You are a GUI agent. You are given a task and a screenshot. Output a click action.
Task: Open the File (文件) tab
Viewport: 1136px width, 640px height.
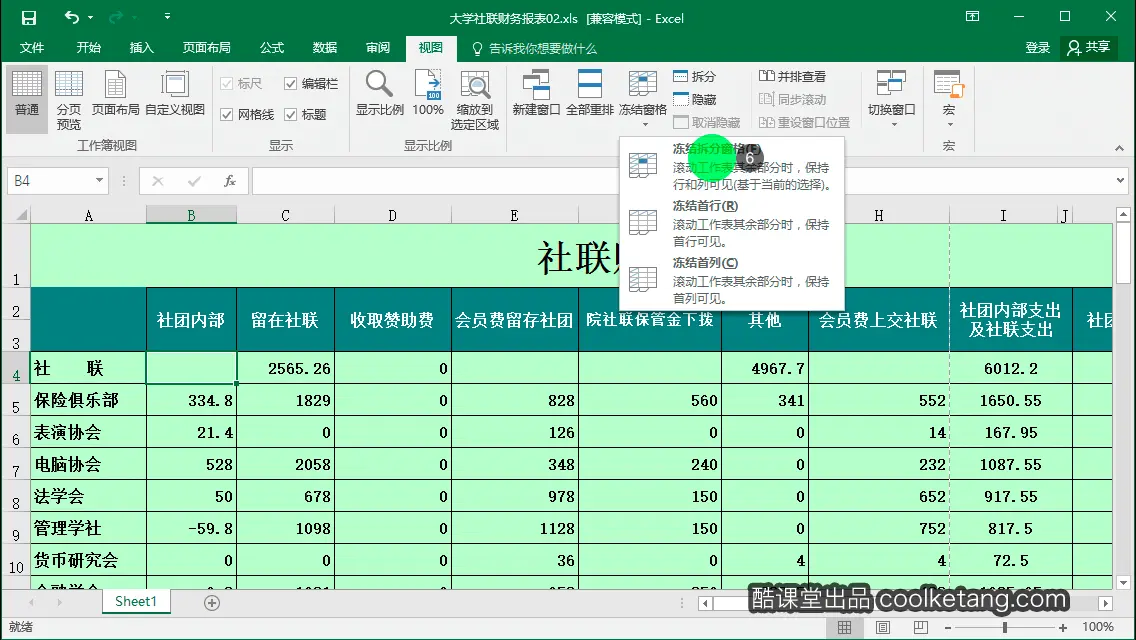point(32,48)
